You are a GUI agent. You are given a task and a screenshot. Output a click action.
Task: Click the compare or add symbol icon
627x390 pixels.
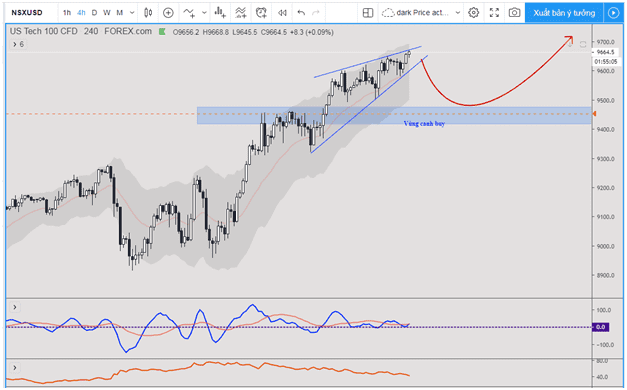[168, 13]
